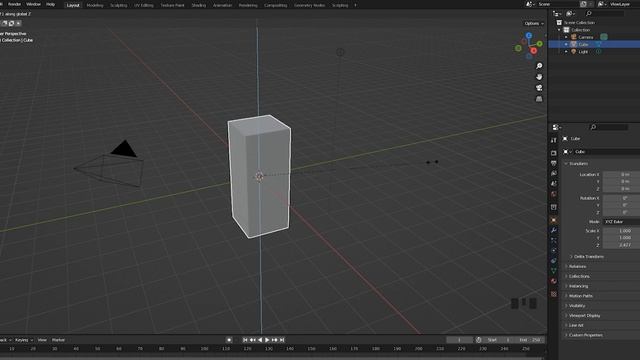Screen dimensions: 640x360
Task: Select the Camera object in the outliner
Action: pyautogui.click(x=585, y=37)
